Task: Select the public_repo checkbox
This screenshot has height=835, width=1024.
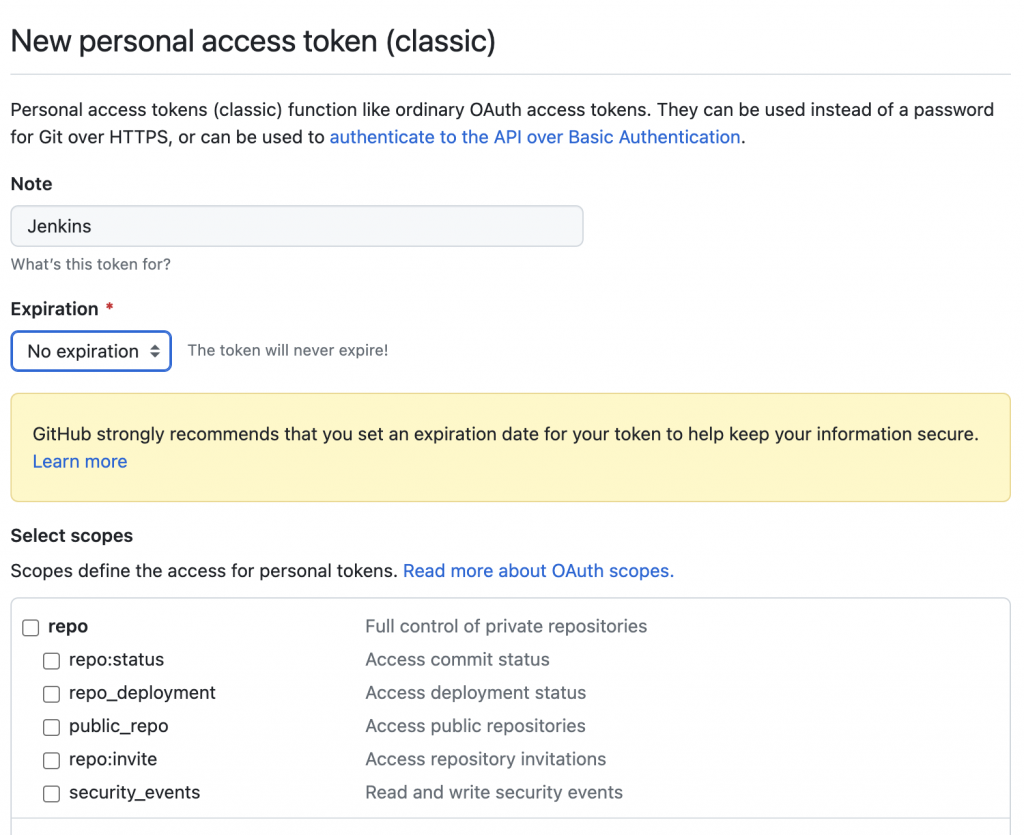Action: [x=51, y=726]
